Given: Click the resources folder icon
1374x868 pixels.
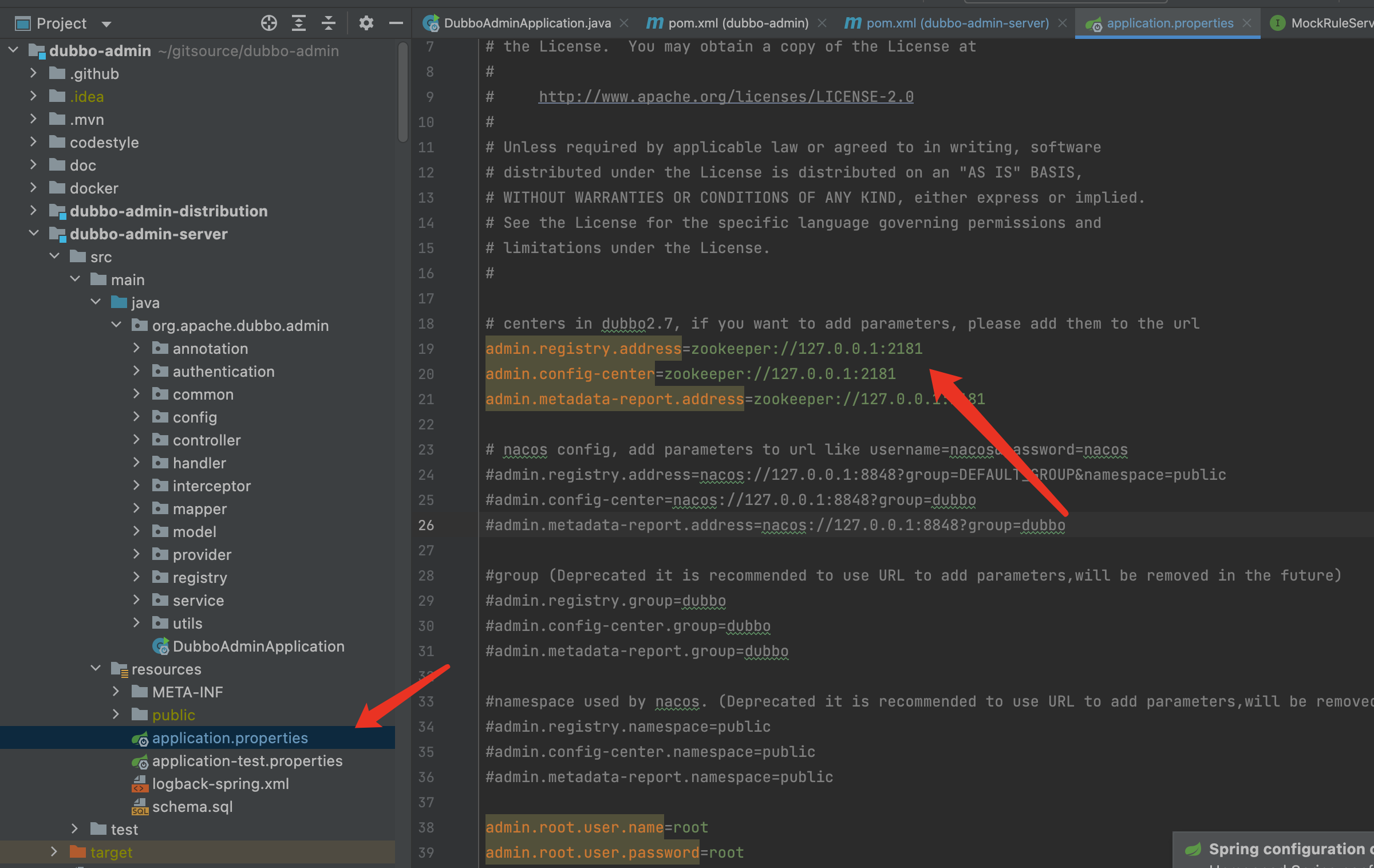Looking at the screenshot, I should tap(120, 669).
